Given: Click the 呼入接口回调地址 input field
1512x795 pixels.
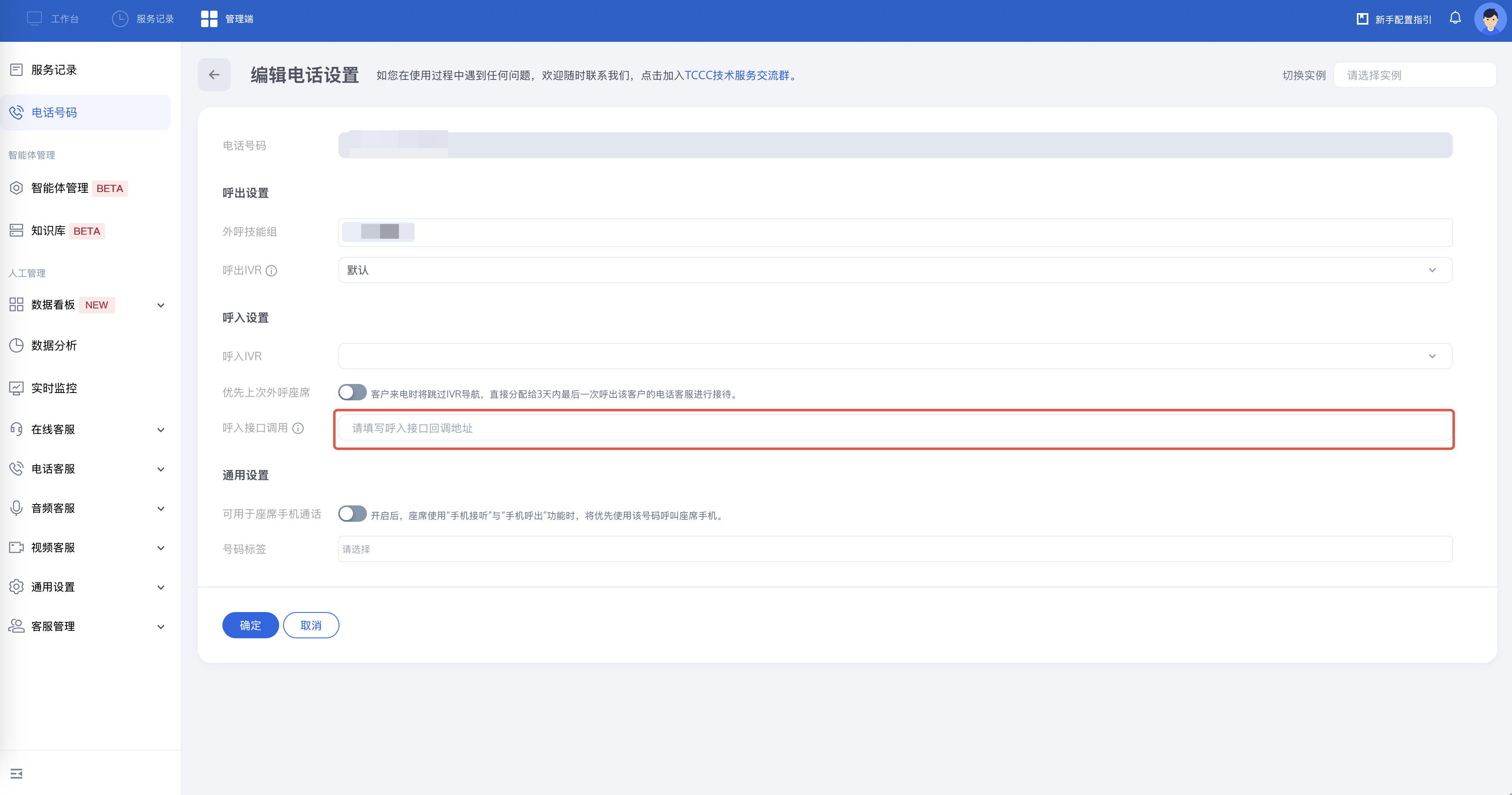Looking at the screenshot, I should (x=895, y=428).
